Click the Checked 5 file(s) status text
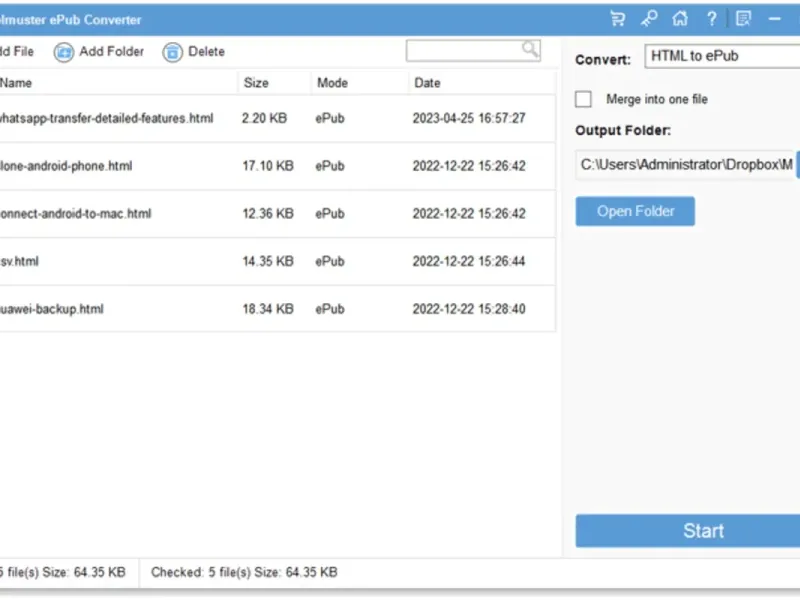800x600 pixels. 244,572
